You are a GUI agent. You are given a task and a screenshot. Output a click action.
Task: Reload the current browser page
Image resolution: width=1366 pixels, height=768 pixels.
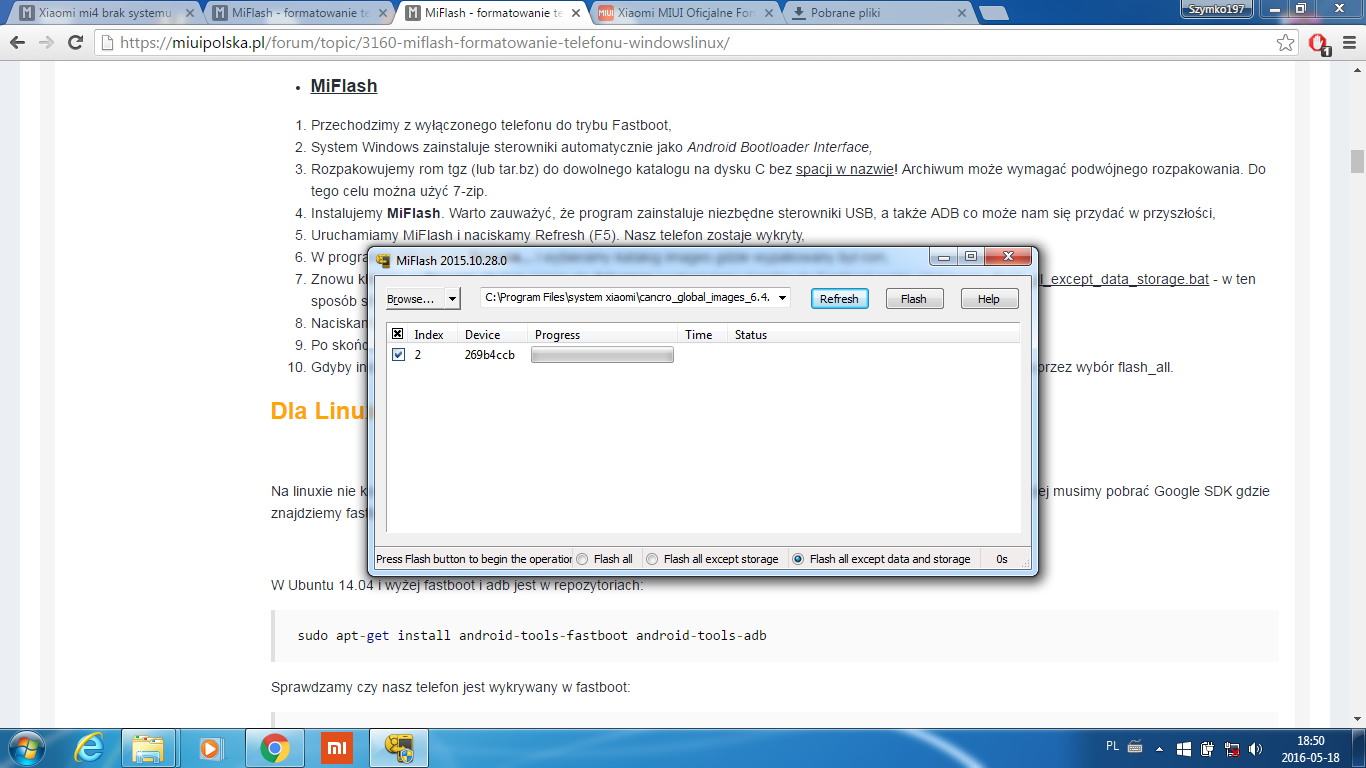[x=75, y=43]
